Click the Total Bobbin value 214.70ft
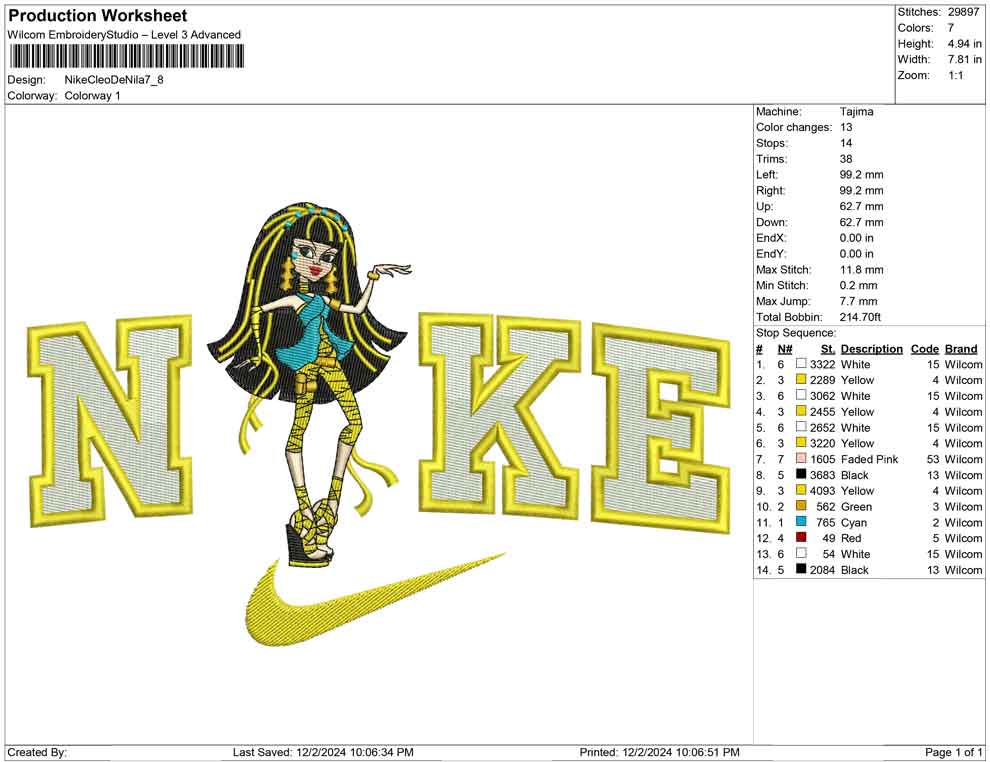Screen dimensions: 990x762 pos(860,317)
